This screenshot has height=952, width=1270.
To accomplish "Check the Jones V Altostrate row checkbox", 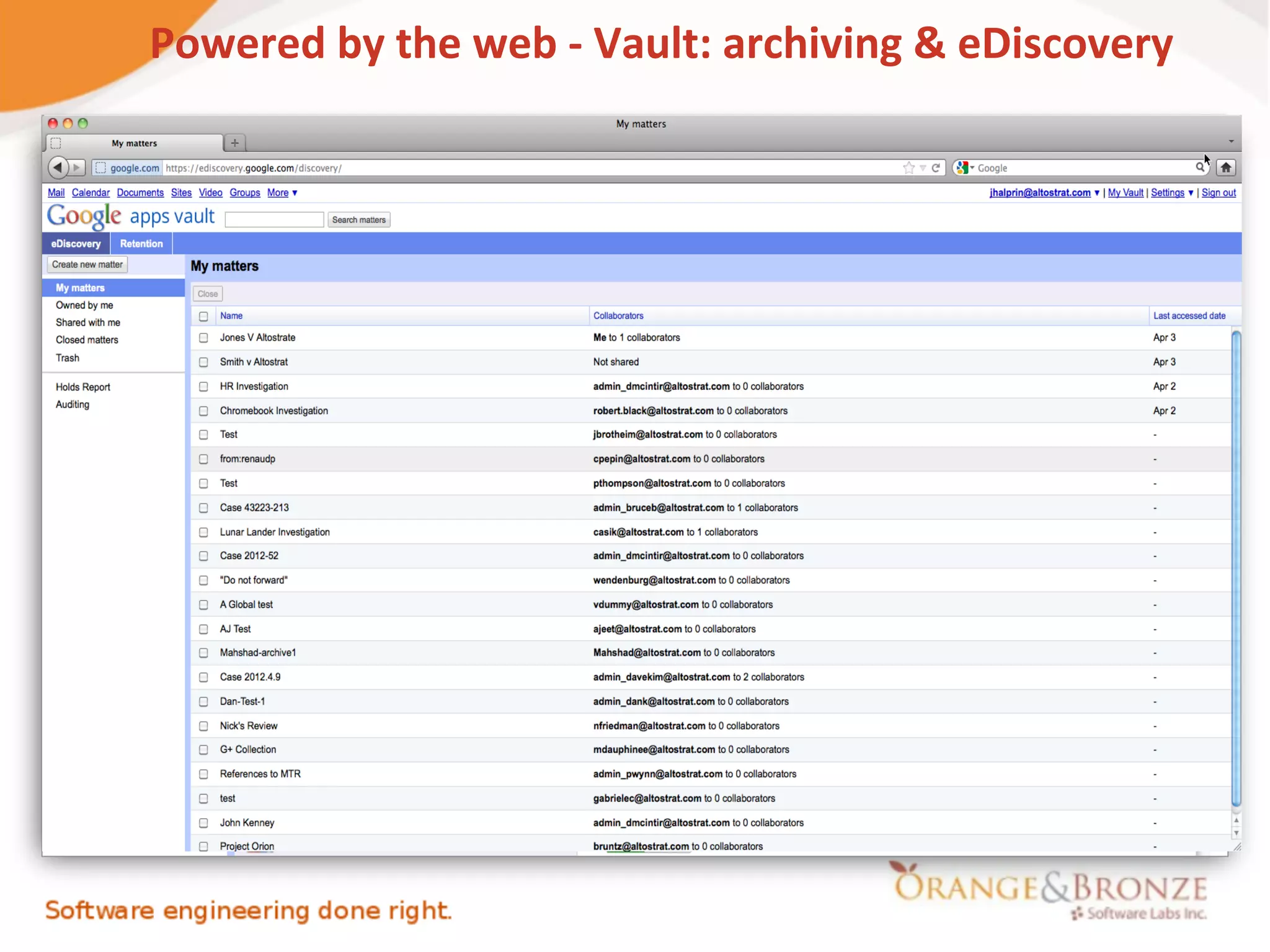I will click(203, 338).
